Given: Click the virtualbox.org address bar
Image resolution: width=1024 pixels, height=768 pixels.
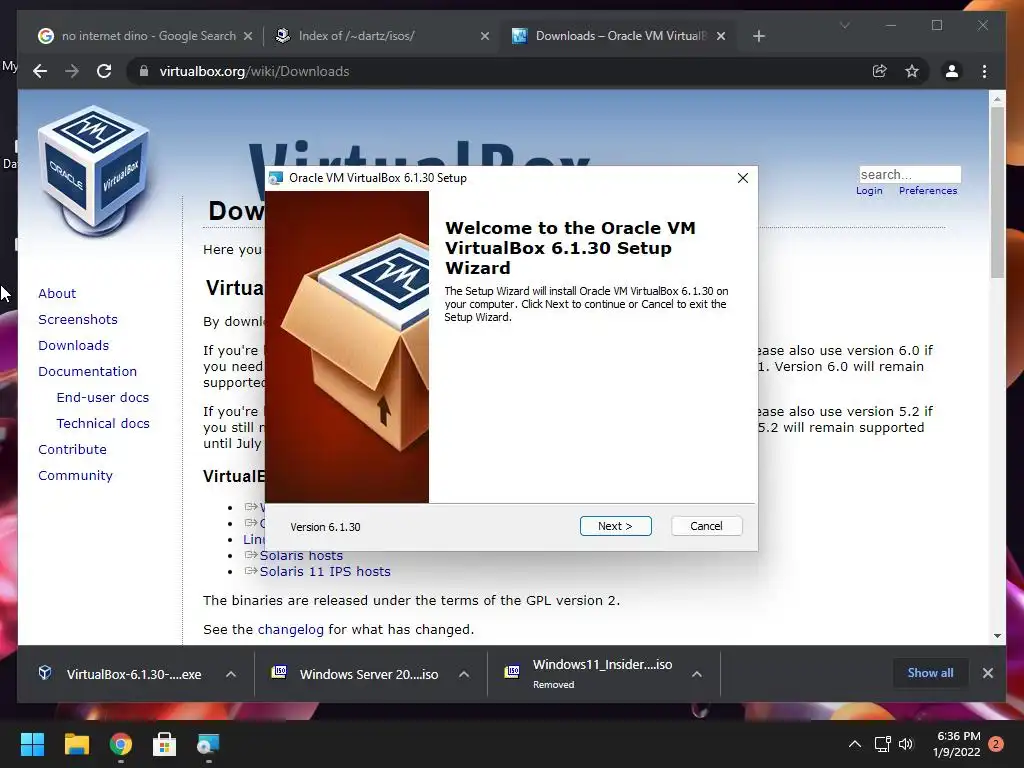Looking at the screenshot, I should 496,71.
